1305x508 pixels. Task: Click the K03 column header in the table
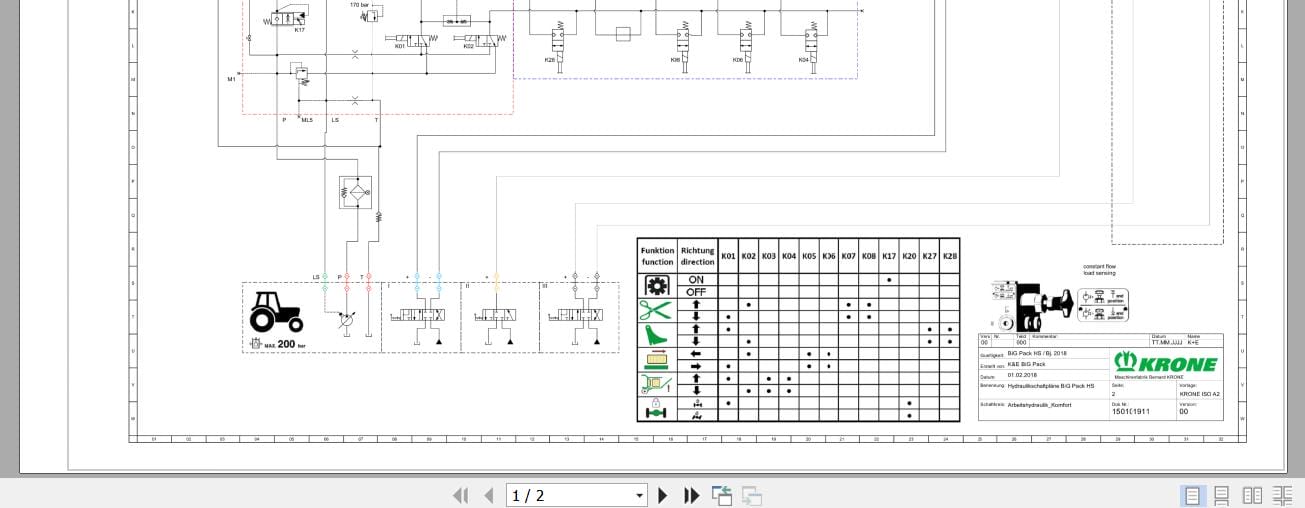click(768, 256)
